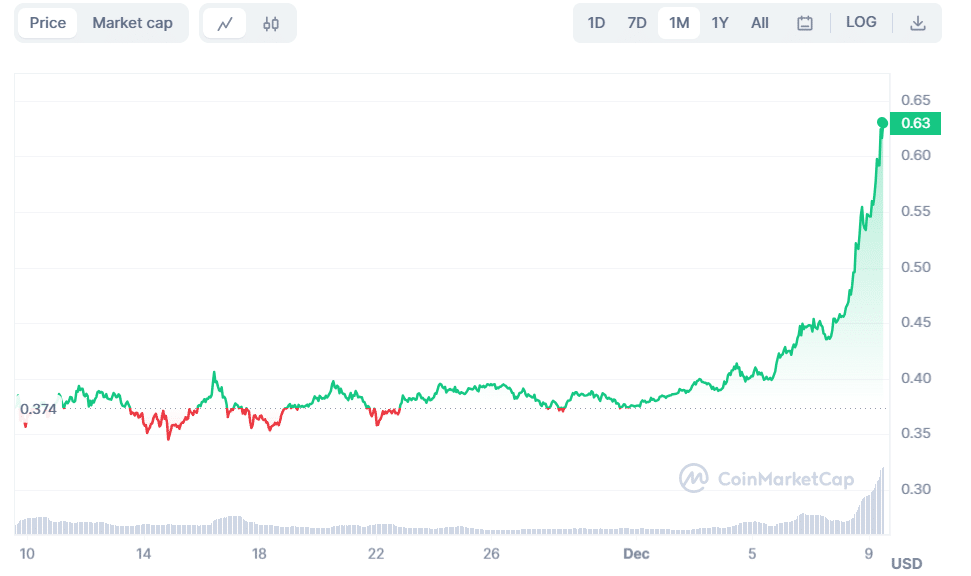The width and height of the screenshot is (971, 576).
Task: Toggle LOG scale on the chart
Action: (861, 22)
